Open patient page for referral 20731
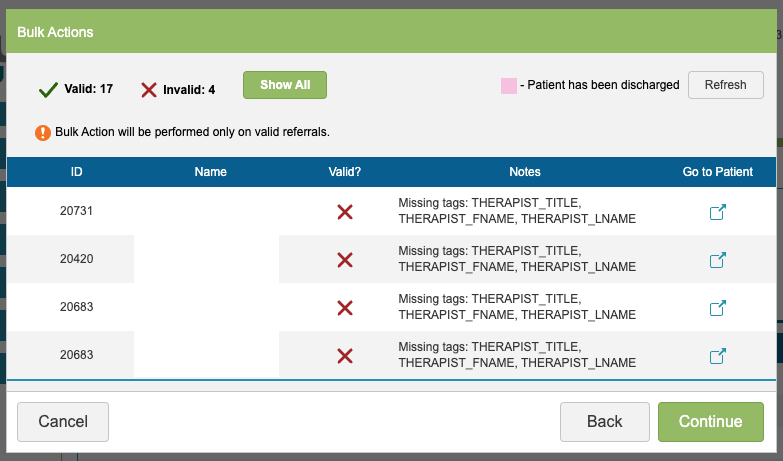Viewport: 783px width, 461px height. [x=717, y=212]
